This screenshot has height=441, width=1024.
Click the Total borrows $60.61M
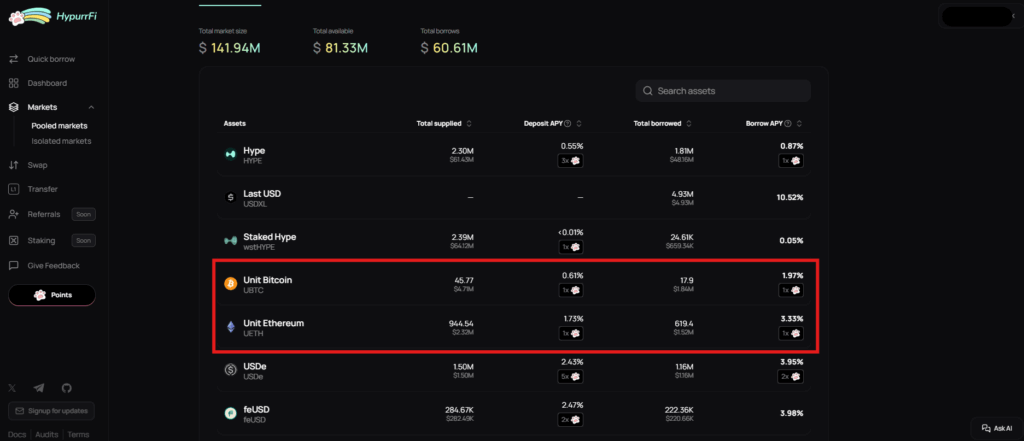(x=449, y=48)
